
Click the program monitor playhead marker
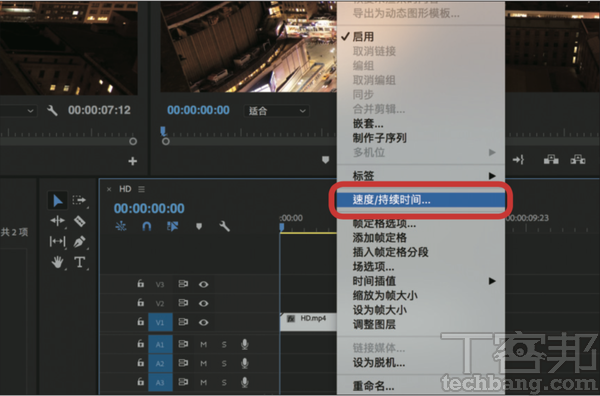[163, 132]
